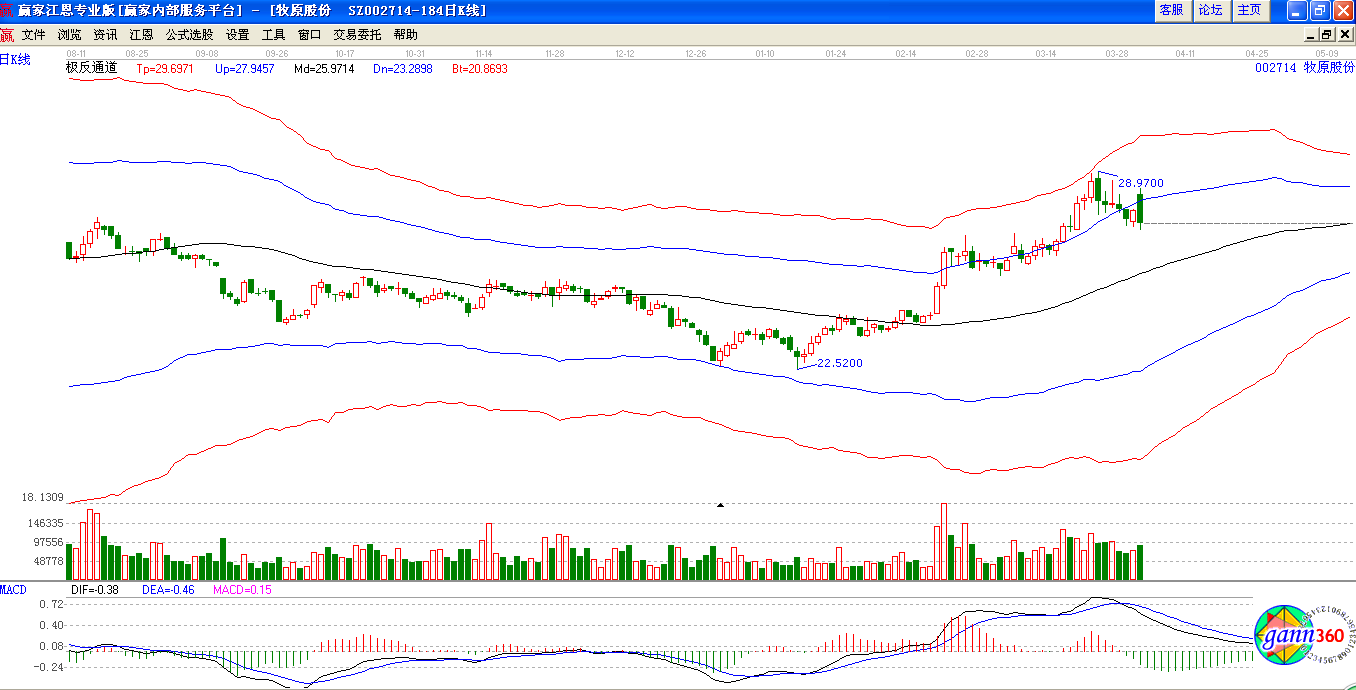Click the 002714 牧原股份 stock label

pos(1304,68)
